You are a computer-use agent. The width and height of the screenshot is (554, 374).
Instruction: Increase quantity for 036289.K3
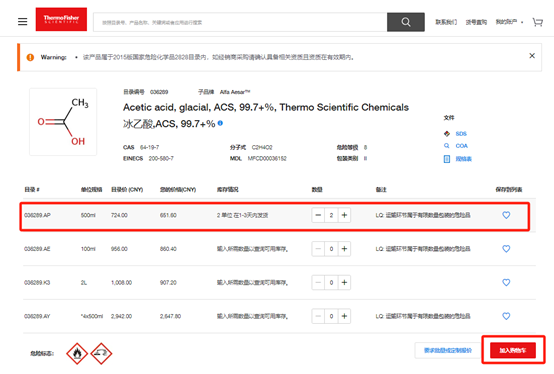pyautogui.click(x=344, y=283)
